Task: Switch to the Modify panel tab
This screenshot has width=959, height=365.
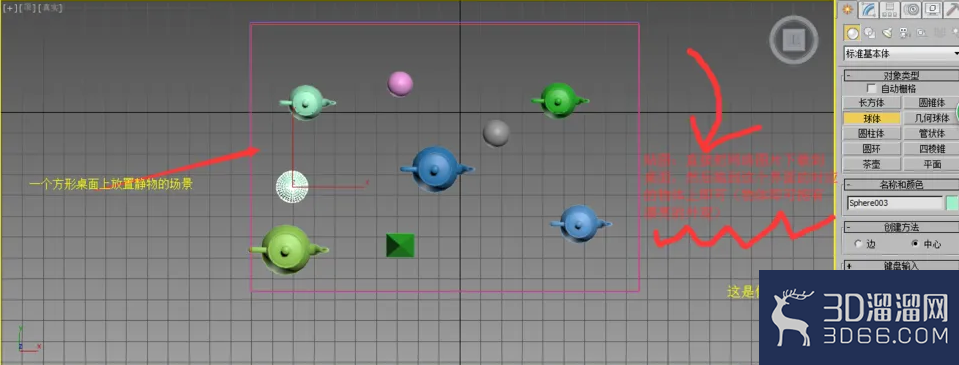Action: [x=869, y=9]
